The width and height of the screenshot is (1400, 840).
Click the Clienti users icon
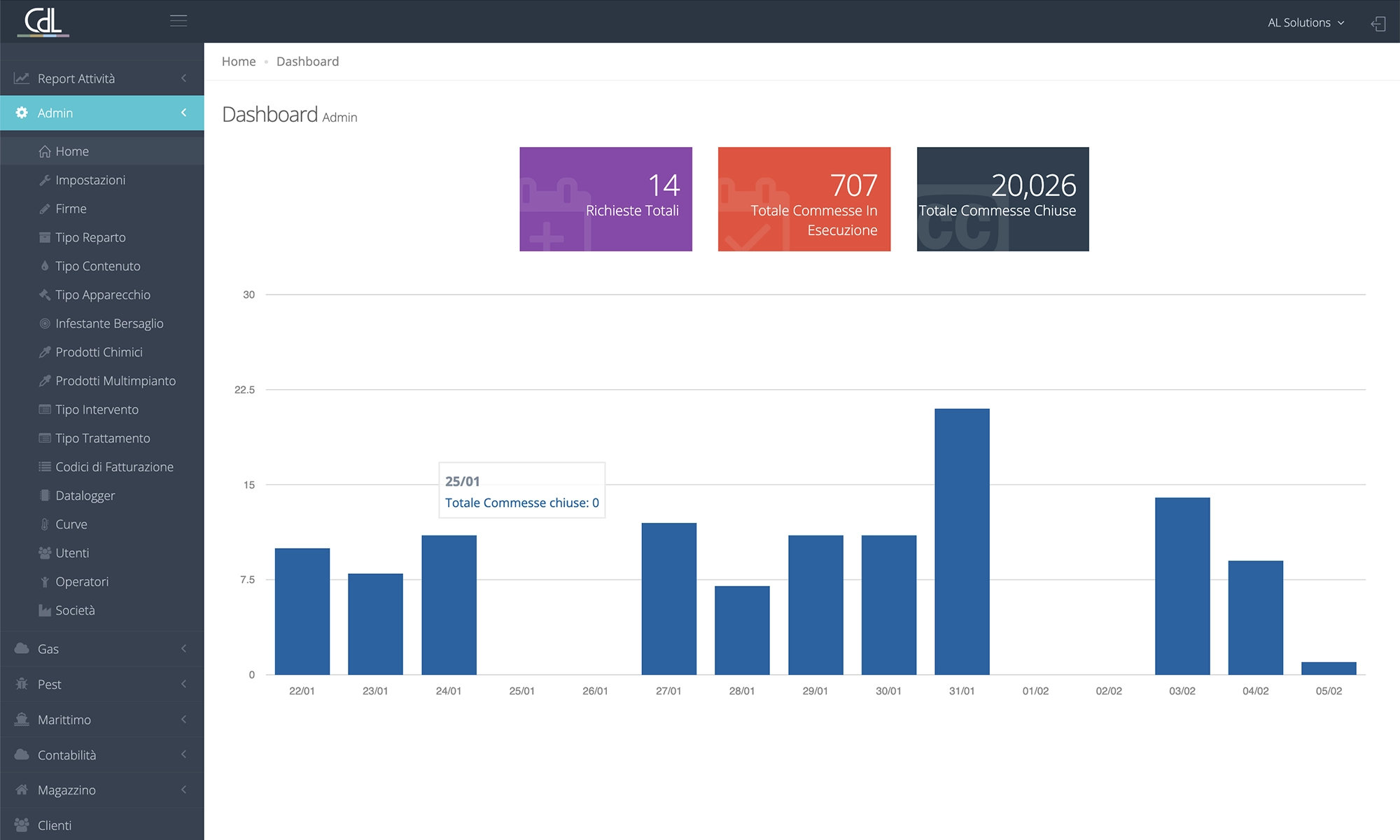[22, 825]
